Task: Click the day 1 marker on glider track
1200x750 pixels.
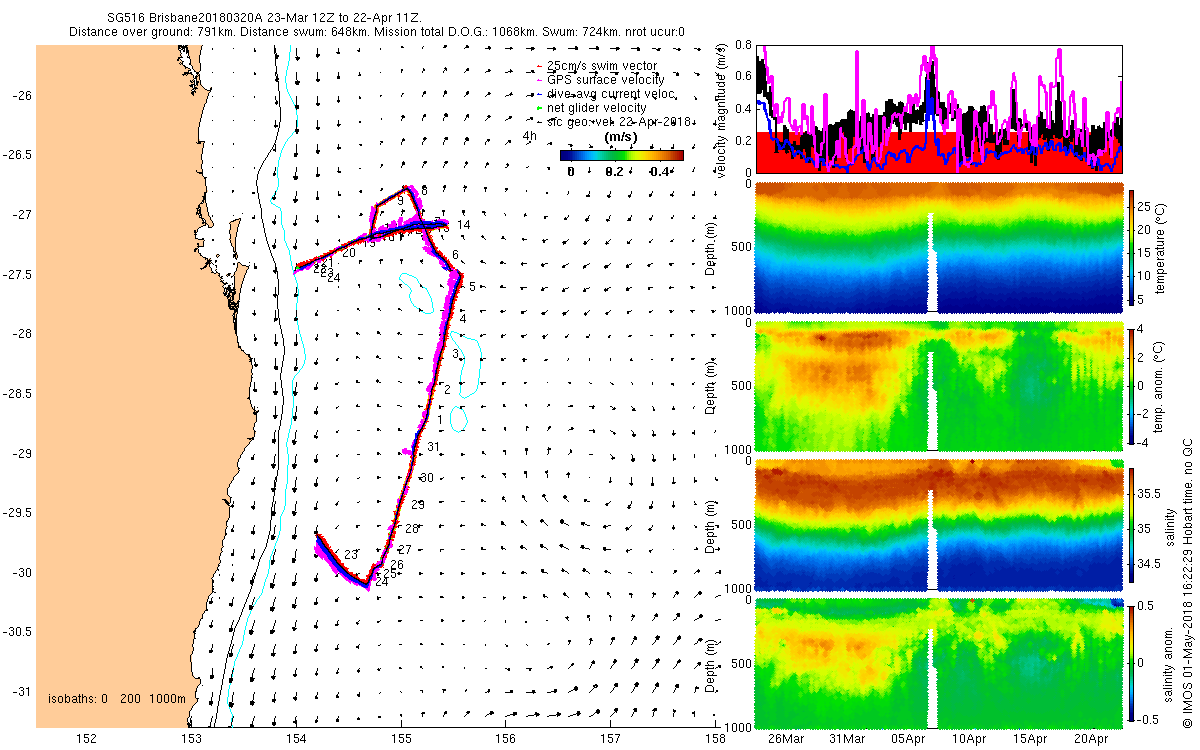Action: (x=441, y=422)
